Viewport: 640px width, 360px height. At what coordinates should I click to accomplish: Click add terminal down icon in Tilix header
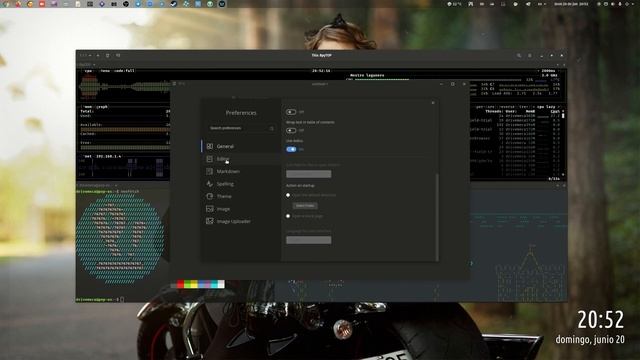click(x=118, y=56)
